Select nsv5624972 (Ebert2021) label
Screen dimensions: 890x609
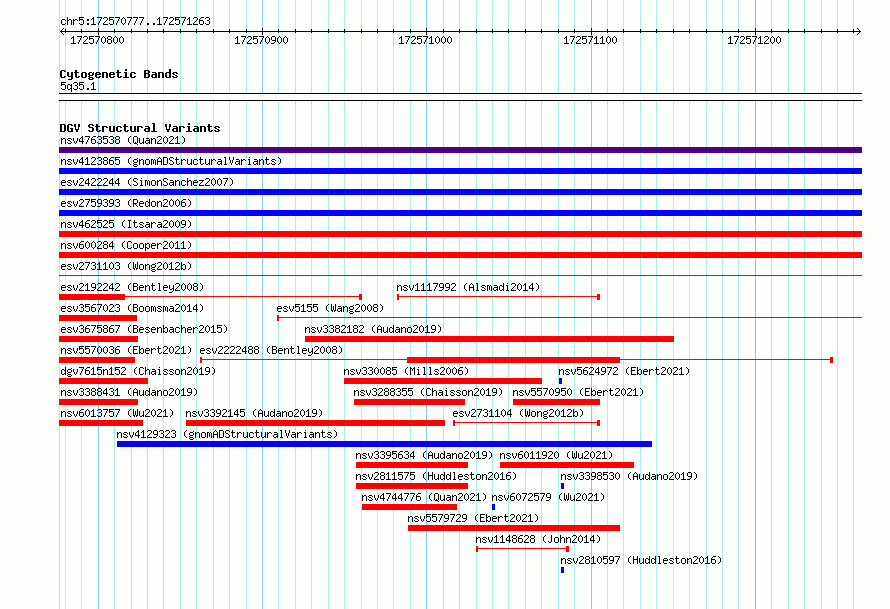coord(624,371)
